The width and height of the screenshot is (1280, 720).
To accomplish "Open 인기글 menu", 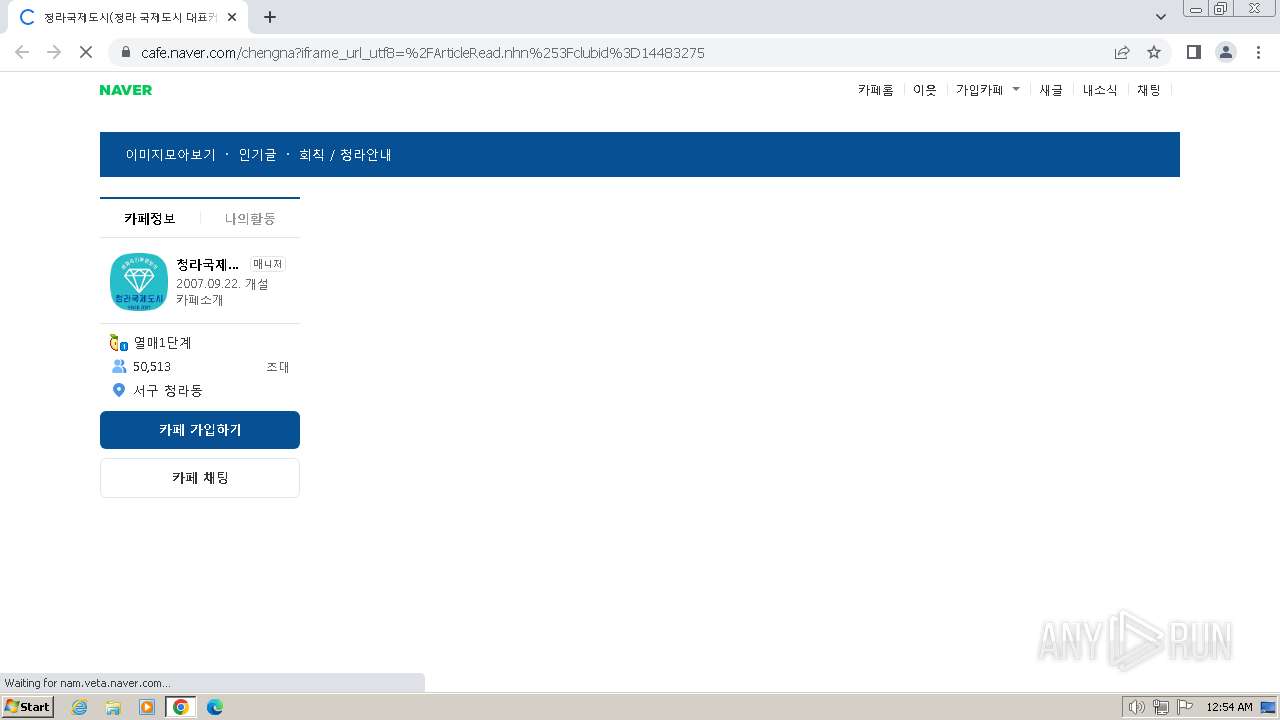I will click(257, 155).
